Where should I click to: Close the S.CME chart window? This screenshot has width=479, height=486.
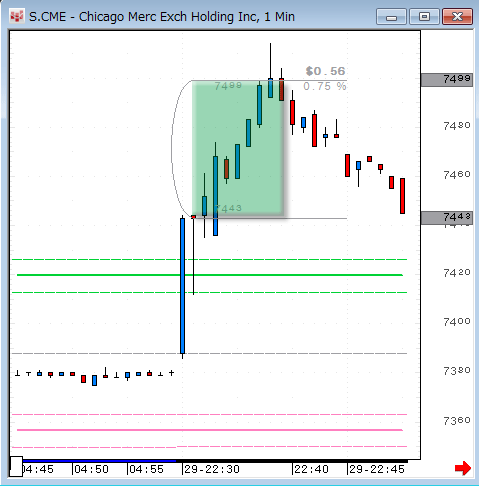click(x=457, y=17)
